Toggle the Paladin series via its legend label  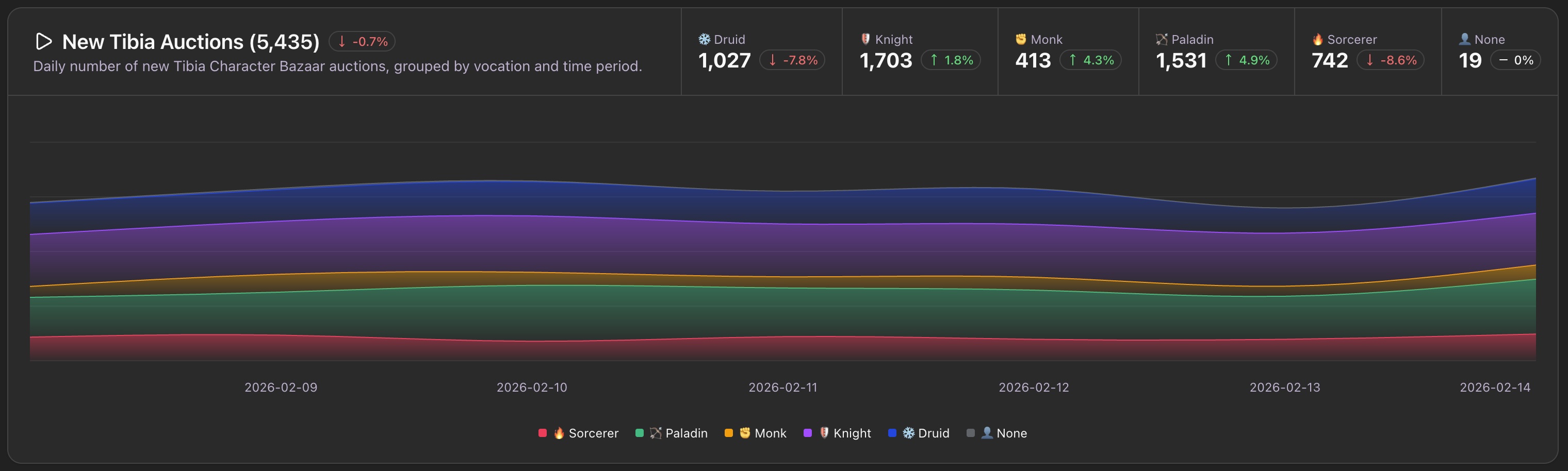[687, 433]
